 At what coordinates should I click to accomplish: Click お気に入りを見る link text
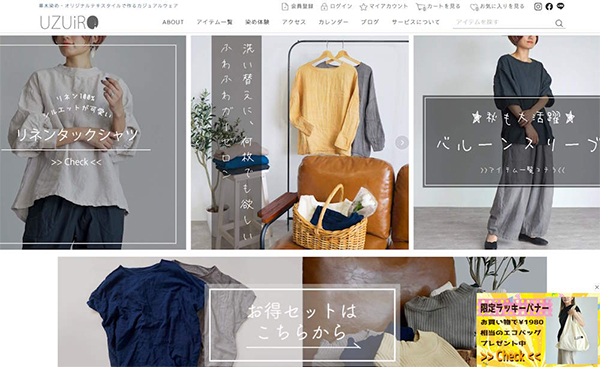pyautogui.click(x=502, y=7)
